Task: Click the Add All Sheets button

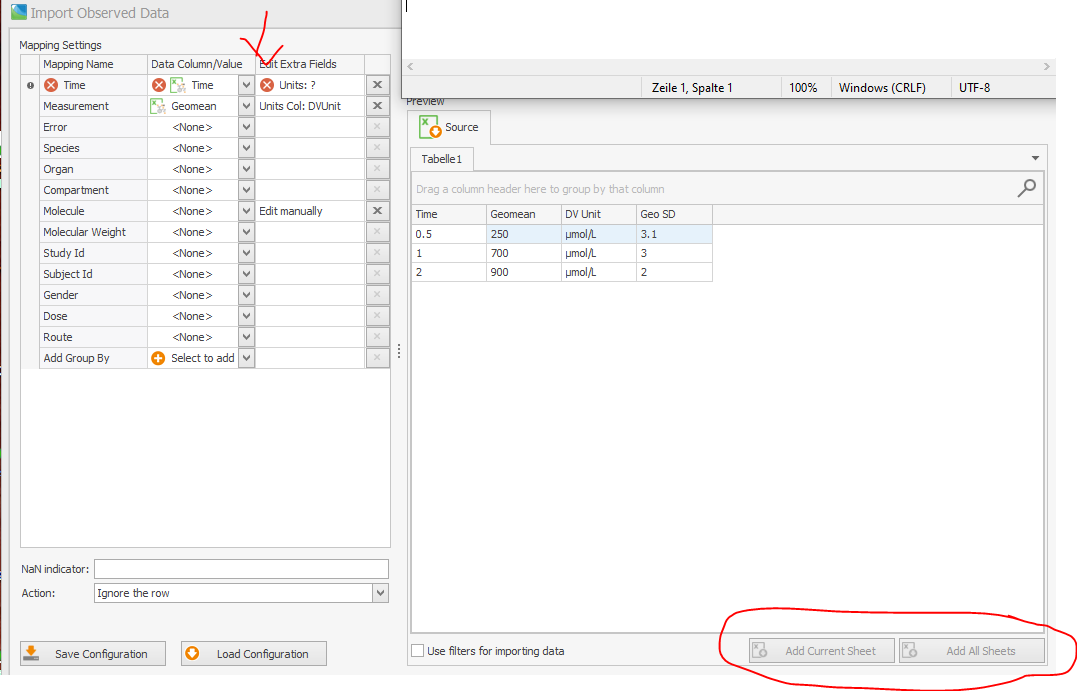Action: coord(973,650)
